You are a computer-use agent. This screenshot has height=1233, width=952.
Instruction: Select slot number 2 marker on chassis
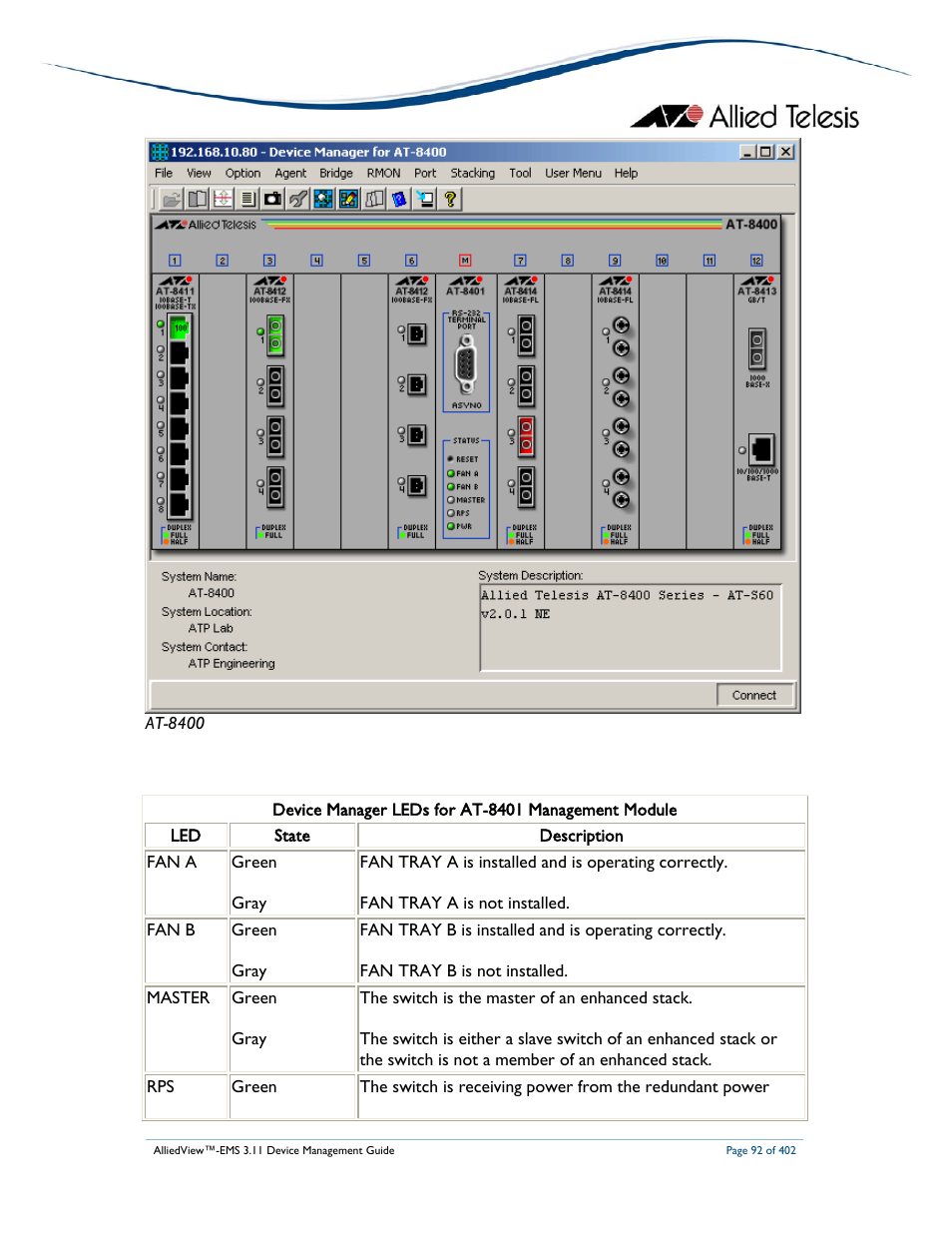pyautogui.click(x=223, y=261)
